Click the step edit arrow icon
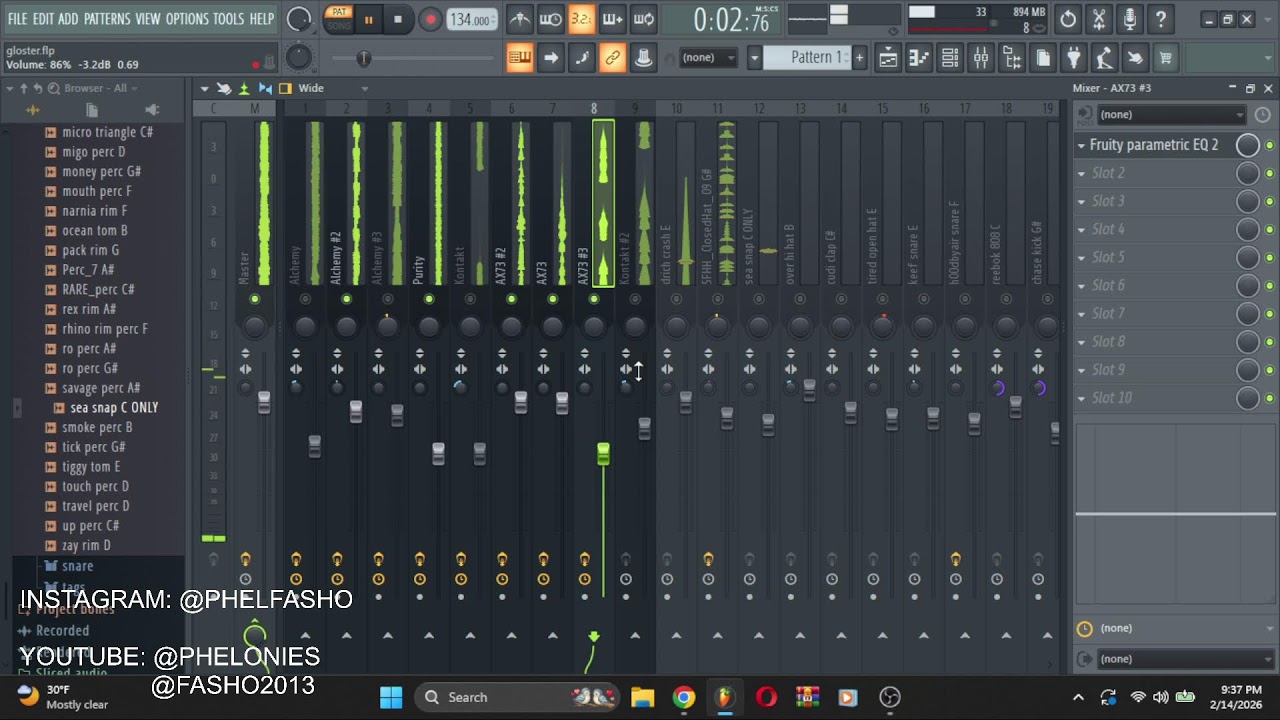 551,58
